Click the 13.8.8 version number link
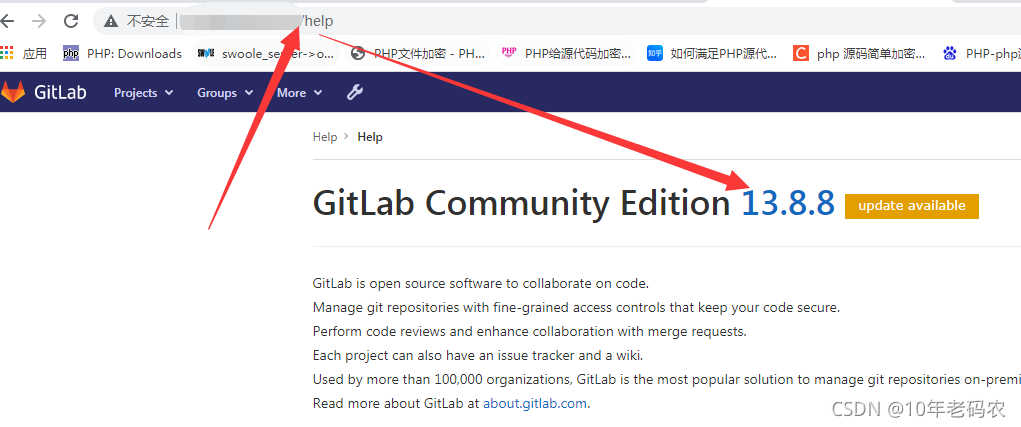This screenshot has height=427, width=1021. pyautogui.click(x=788, y=203)
